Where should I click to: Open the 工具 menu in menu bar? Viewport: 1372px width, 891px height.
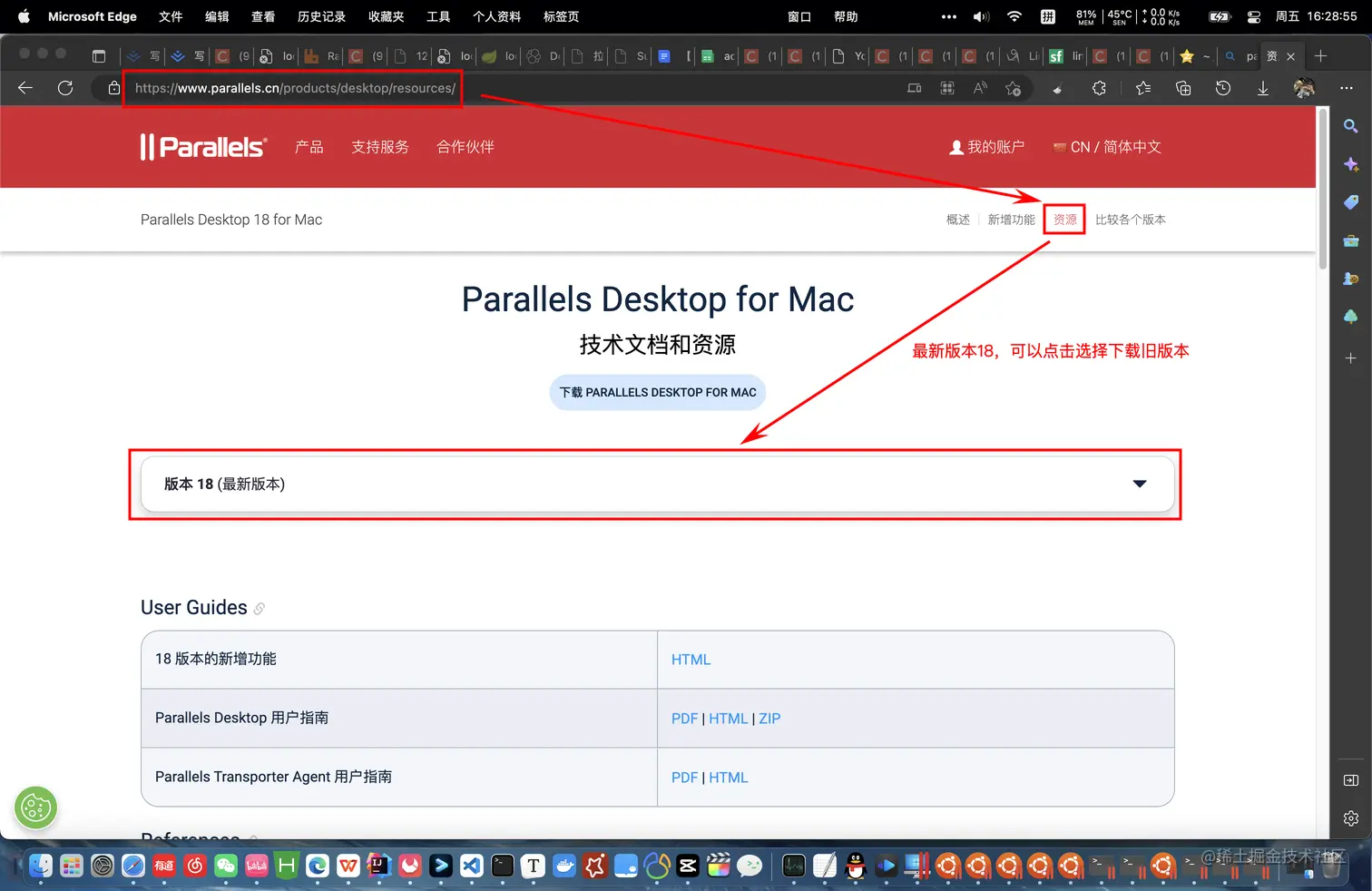pyautogui.click(x=438, y=16)
